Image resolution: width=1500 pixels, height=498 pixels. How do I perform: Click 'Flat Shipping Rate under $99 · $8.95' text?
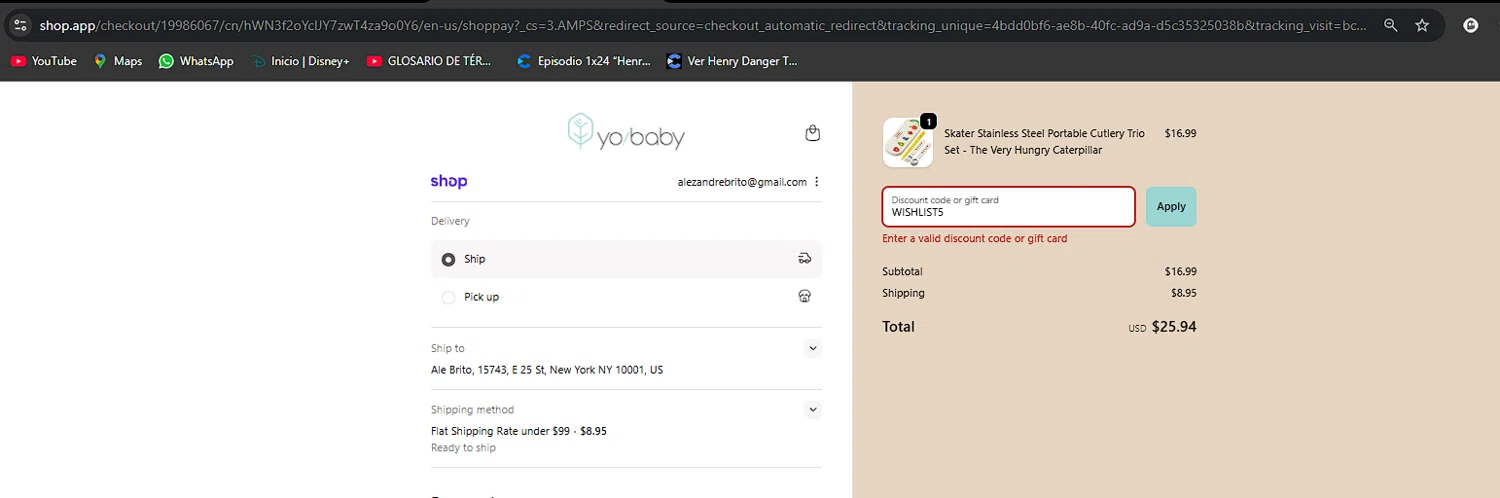pyautogui.click(x=519, y=431)
